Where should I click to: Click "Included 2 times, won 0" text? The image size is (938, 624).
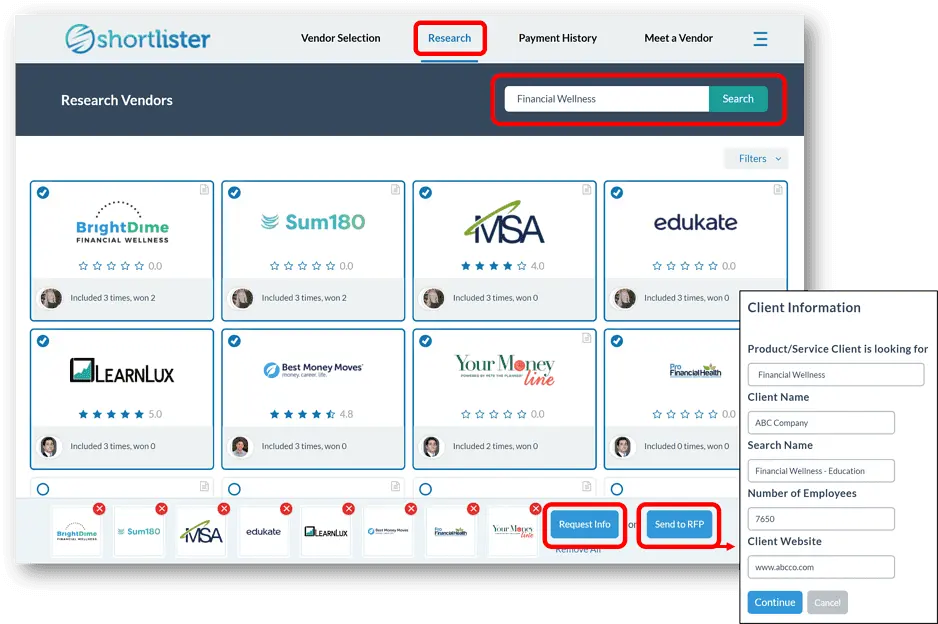495,446
